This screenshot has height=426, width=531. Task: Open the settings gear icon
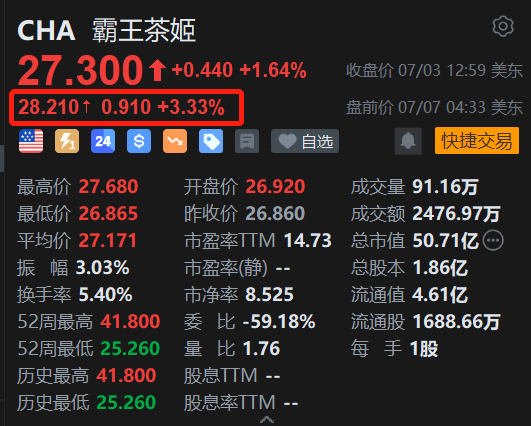(503, 26)
